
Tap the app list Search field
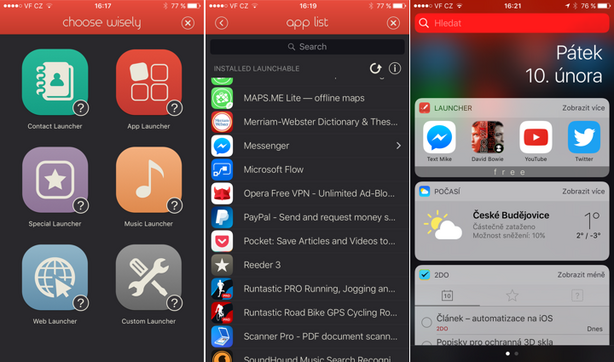tap(307, 47)
